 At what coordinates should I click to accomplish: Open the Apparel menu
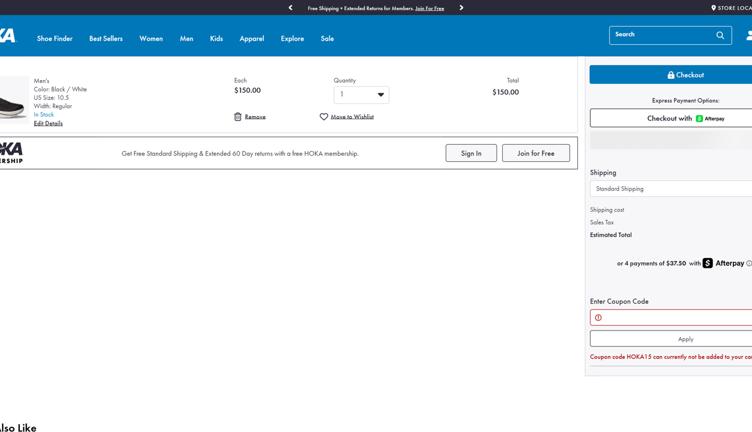(x=252, y=38)
